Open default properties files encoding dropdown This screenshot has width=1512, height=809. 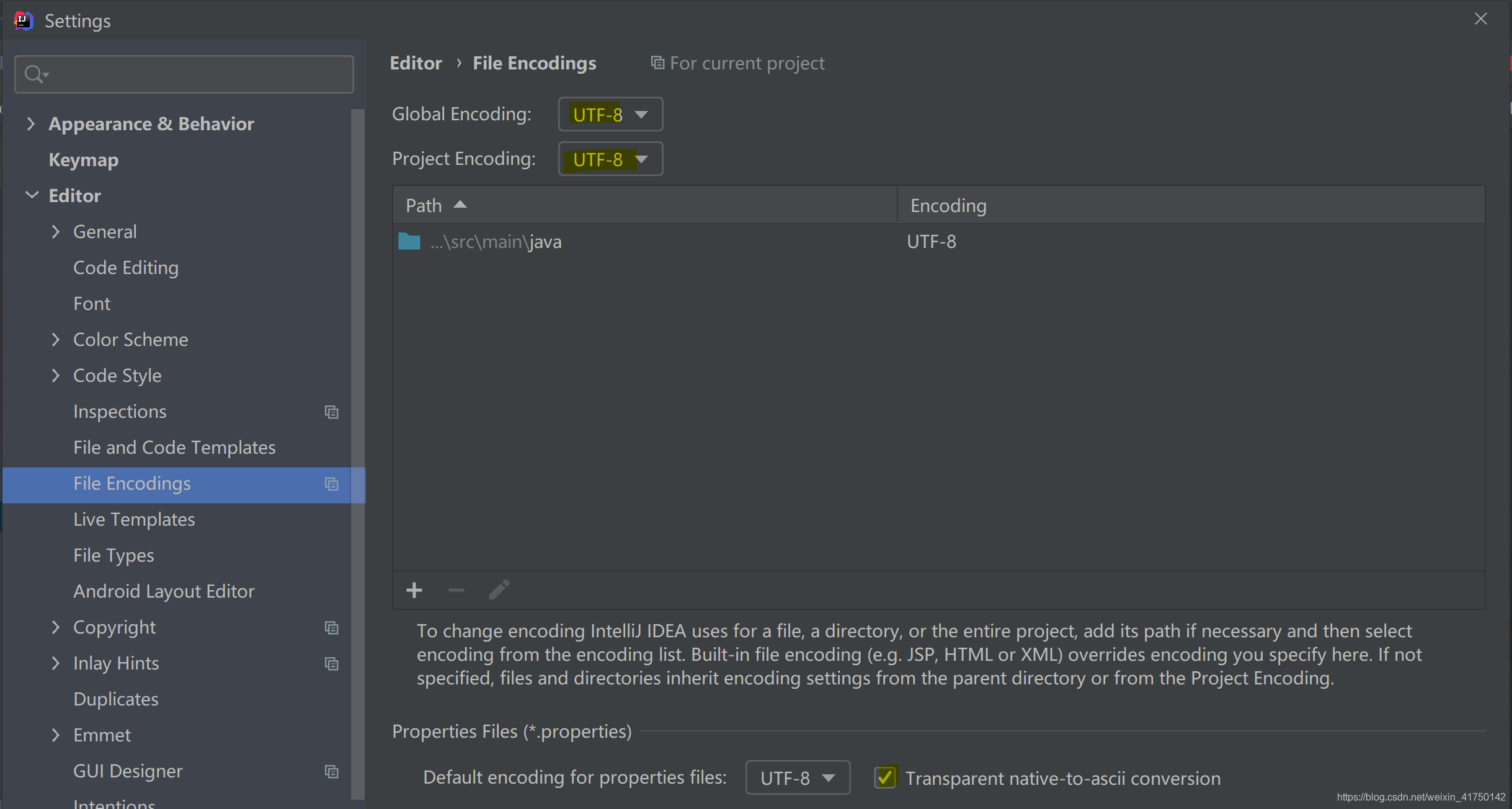pos(798,777)
